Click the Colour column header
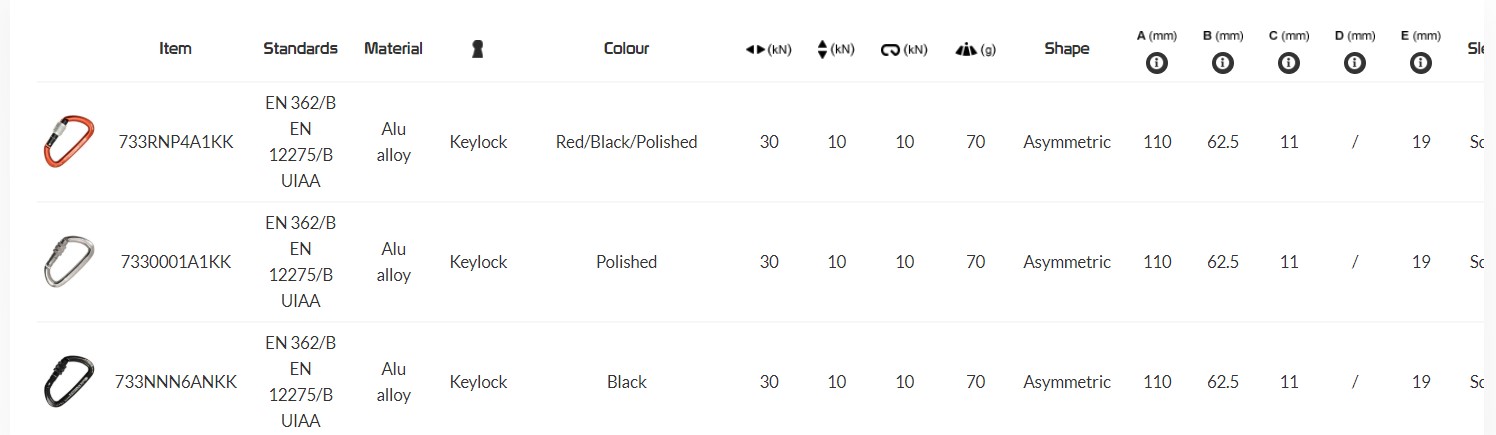Viewport: 1496px width, 435px height. point(626,48)
